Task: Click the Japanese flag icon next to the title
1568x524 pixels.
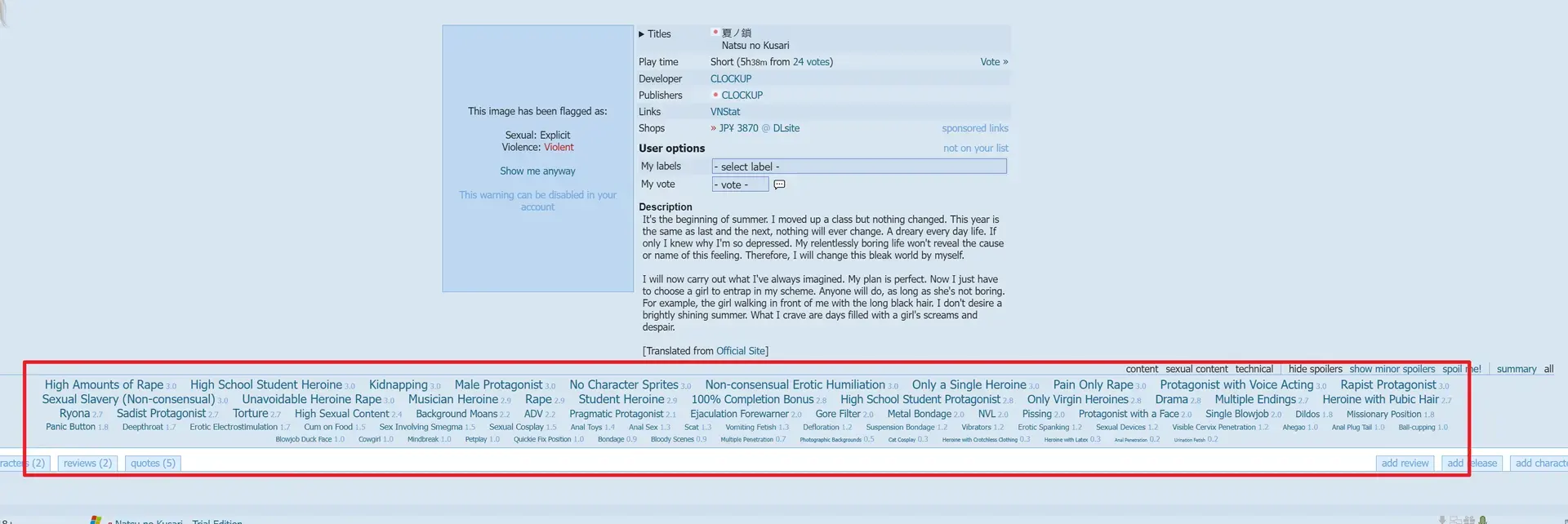Action: pos(715,33)
